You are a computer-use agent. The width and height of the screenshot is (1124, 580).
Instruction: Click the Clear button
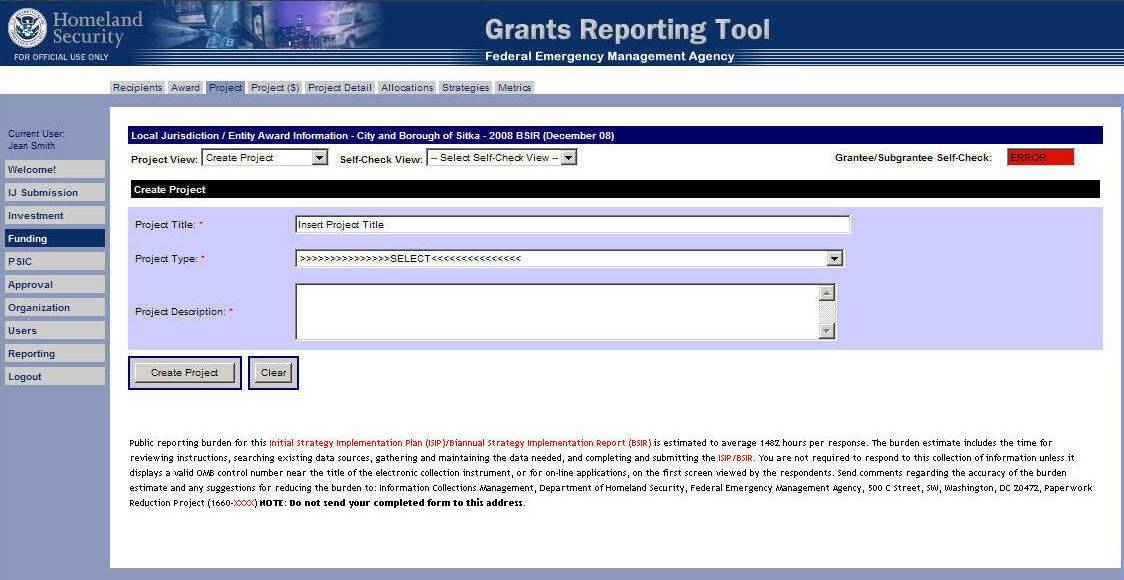(x=273, y=373)
